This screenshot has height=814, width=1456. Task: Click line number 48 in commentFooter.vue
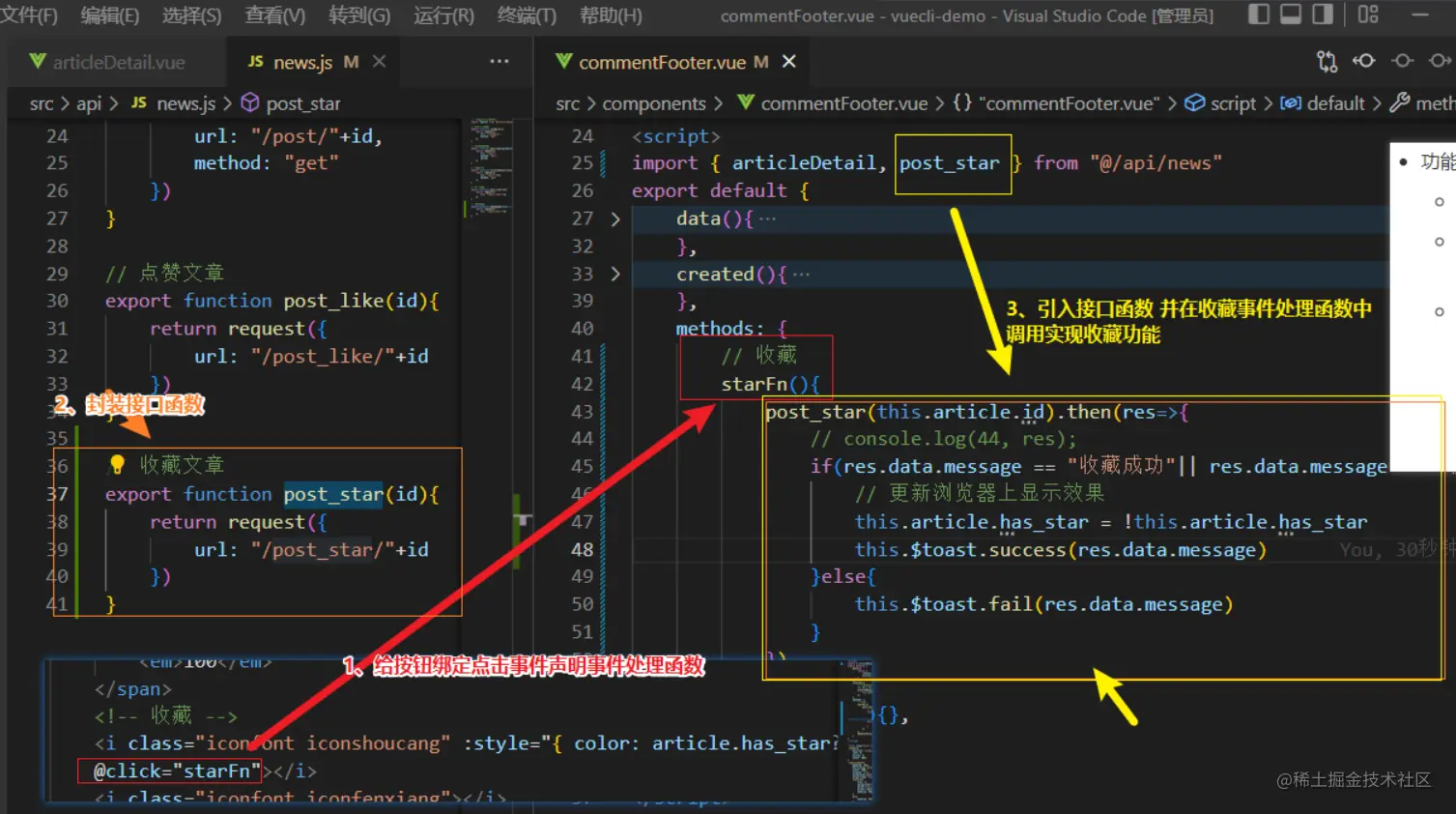(x=582, y=549)
